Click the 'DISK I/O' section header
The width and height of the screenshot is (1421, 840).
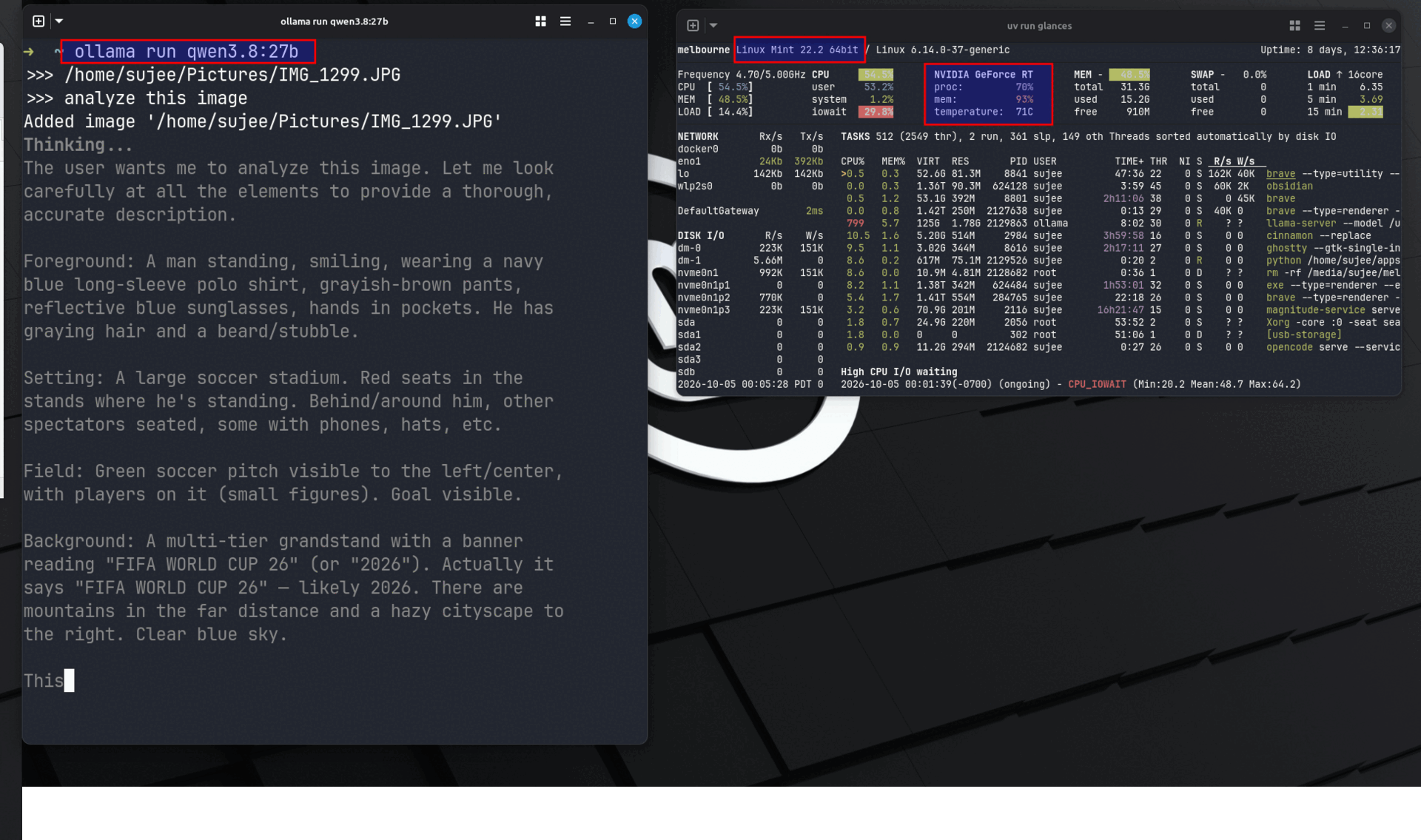[701, 236]
